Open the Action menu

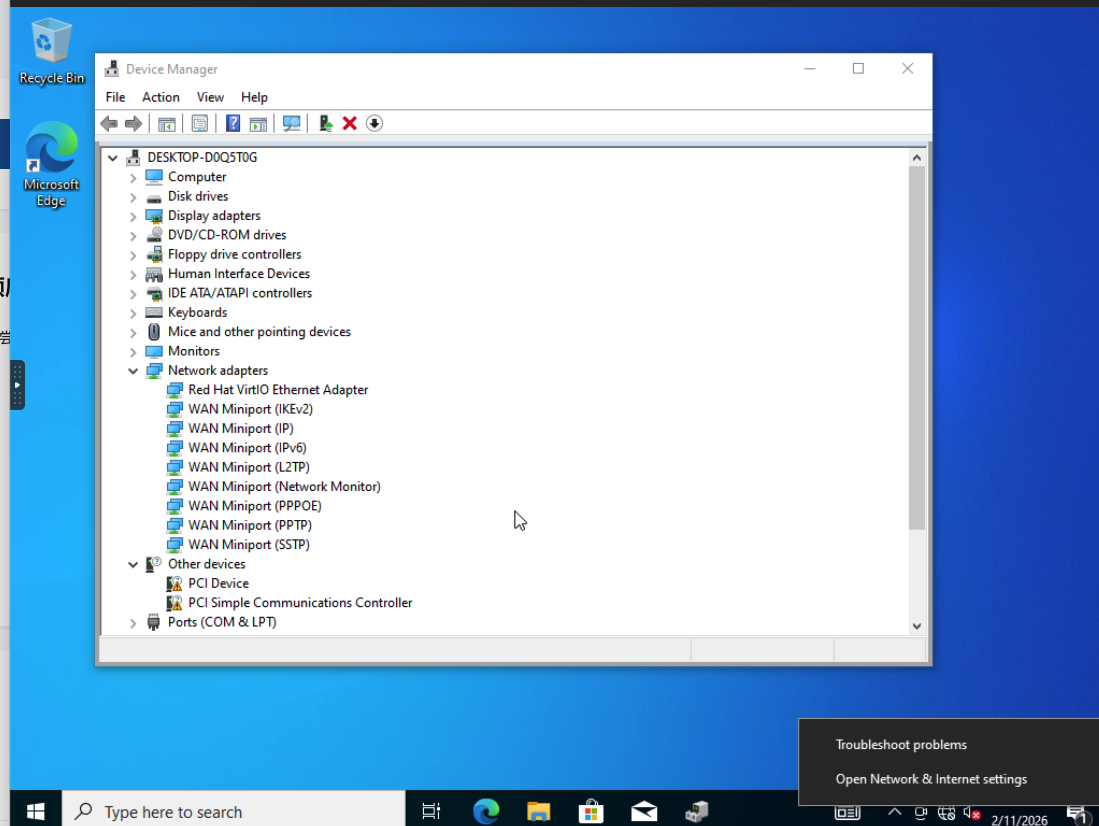tap(161, 97)
